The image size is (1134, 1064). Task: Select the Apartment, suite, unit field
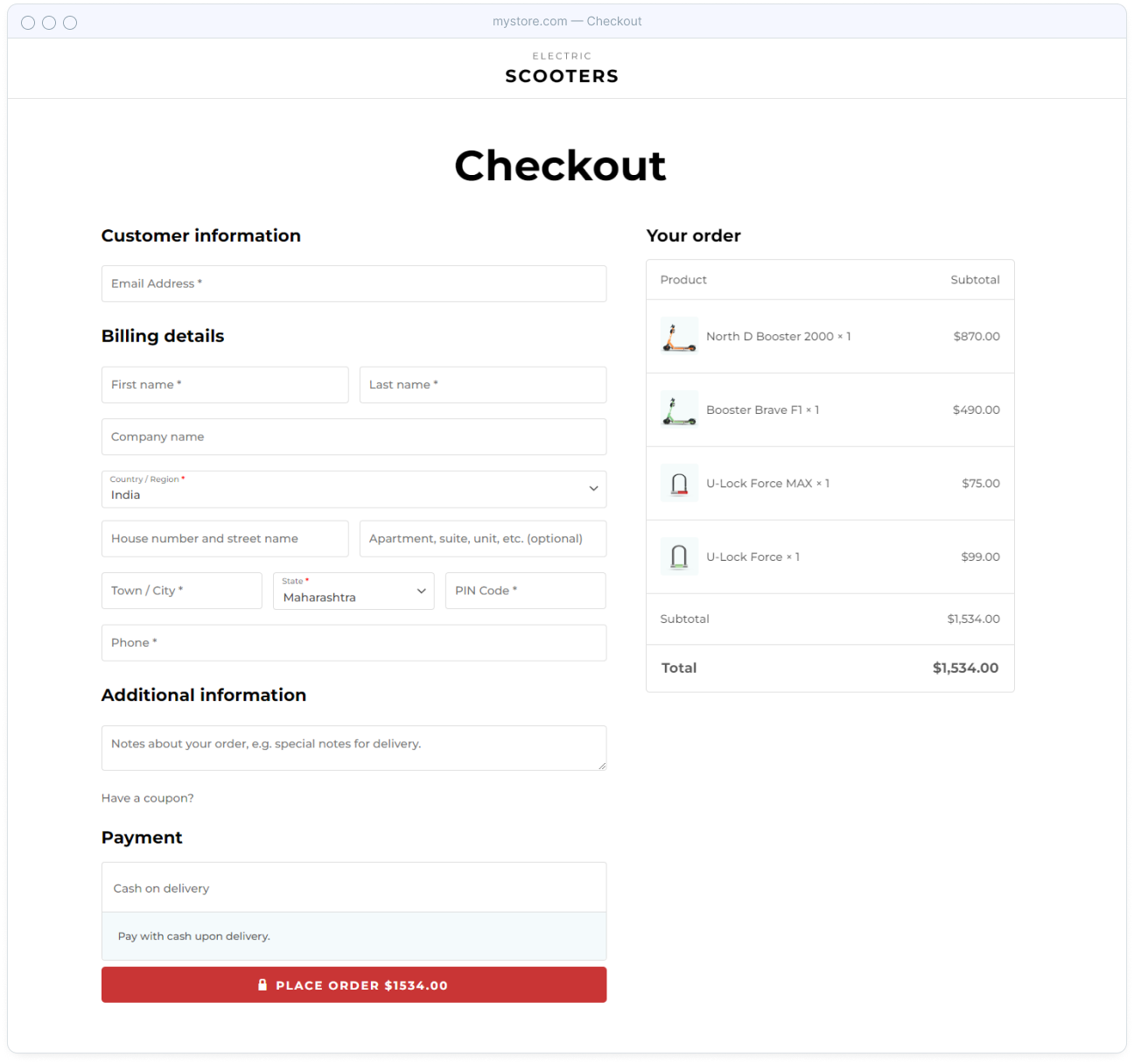click(x=483, y=539)
